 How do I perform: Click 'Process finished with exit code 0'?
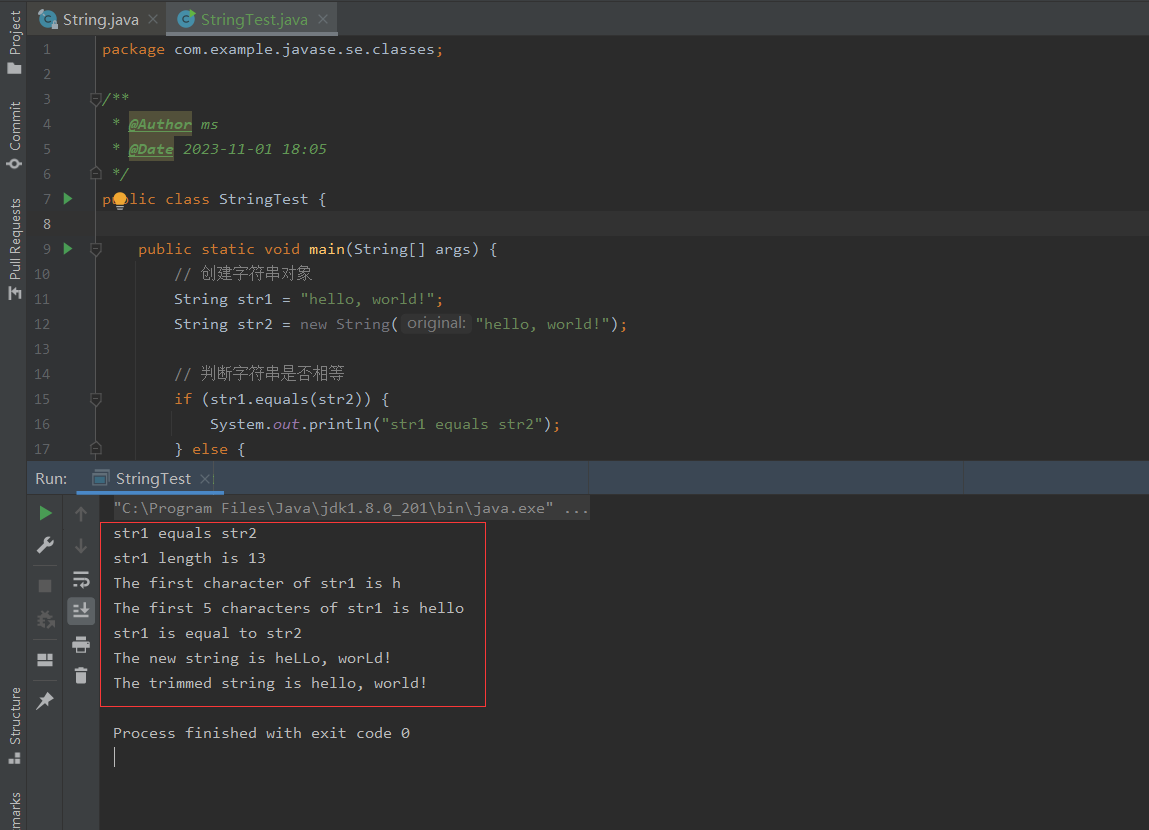[261, 733]
